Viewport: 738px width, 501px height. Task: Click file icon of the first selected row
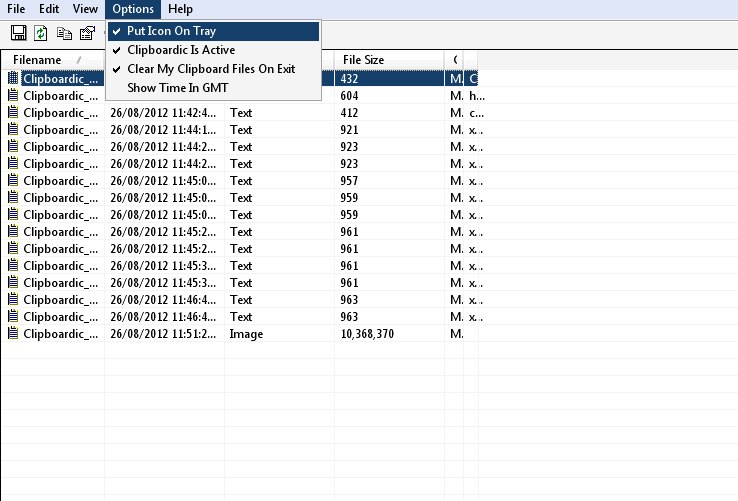tap(13, 78)
